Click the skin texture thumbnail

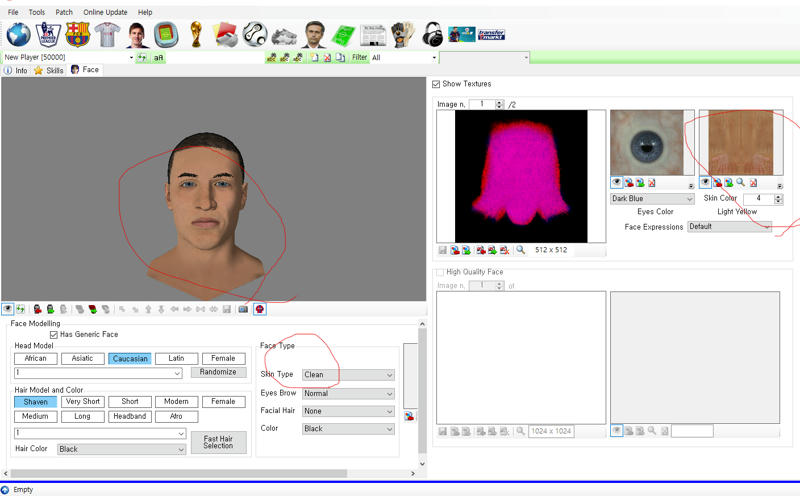click(x=741, y=143)
